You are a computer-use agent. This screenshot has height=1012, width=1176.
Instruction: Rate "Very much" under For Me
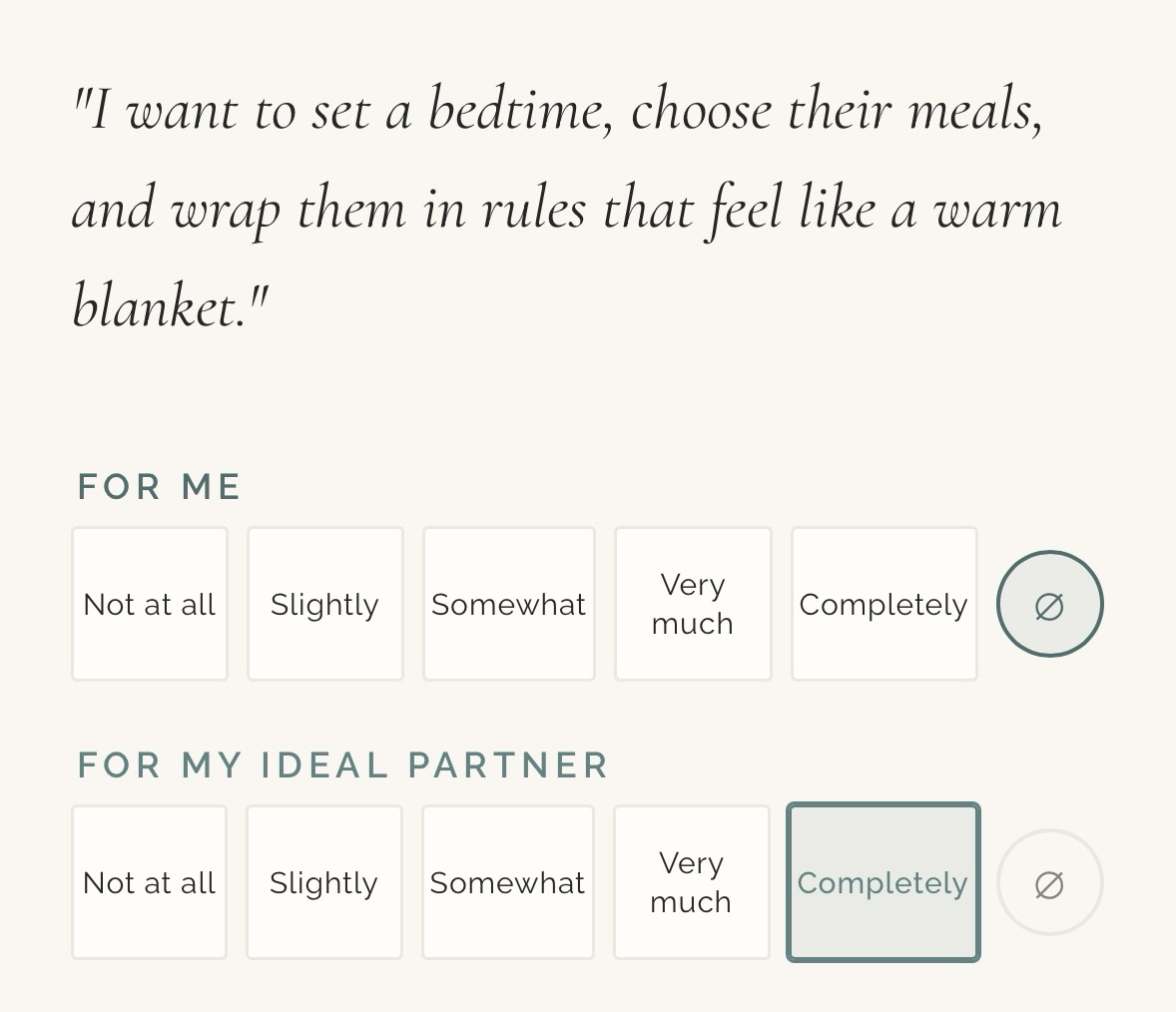(x=693, y=605)
